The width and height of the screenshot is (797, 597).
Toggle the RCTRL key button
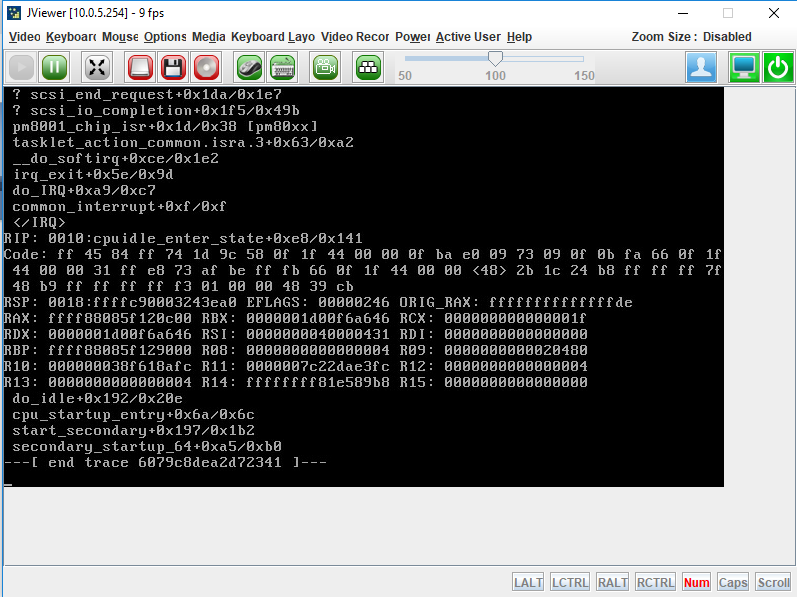pos(655,582)
